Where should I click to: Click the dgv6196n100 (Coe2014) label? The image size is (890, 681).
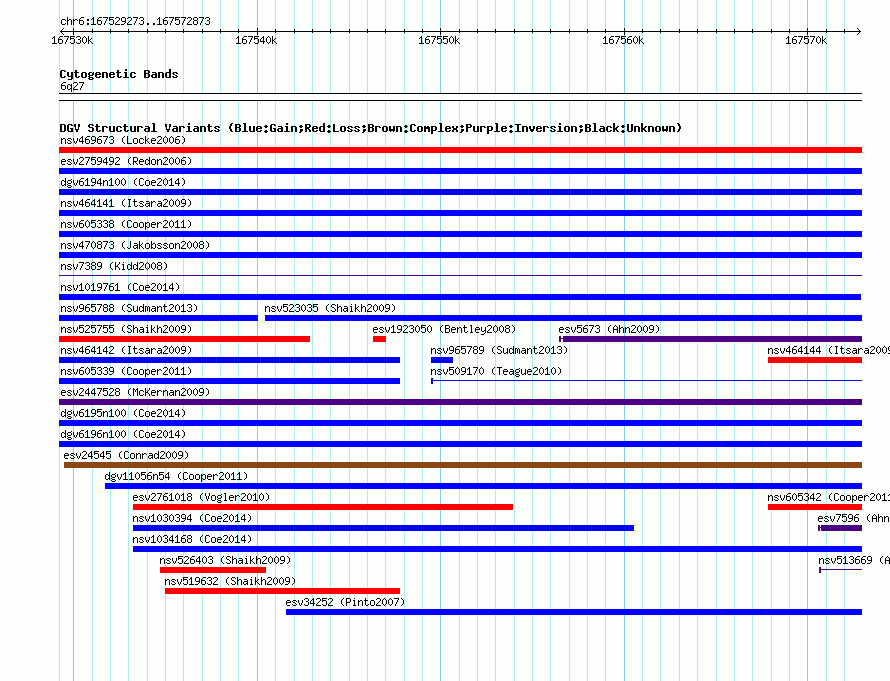123,434
